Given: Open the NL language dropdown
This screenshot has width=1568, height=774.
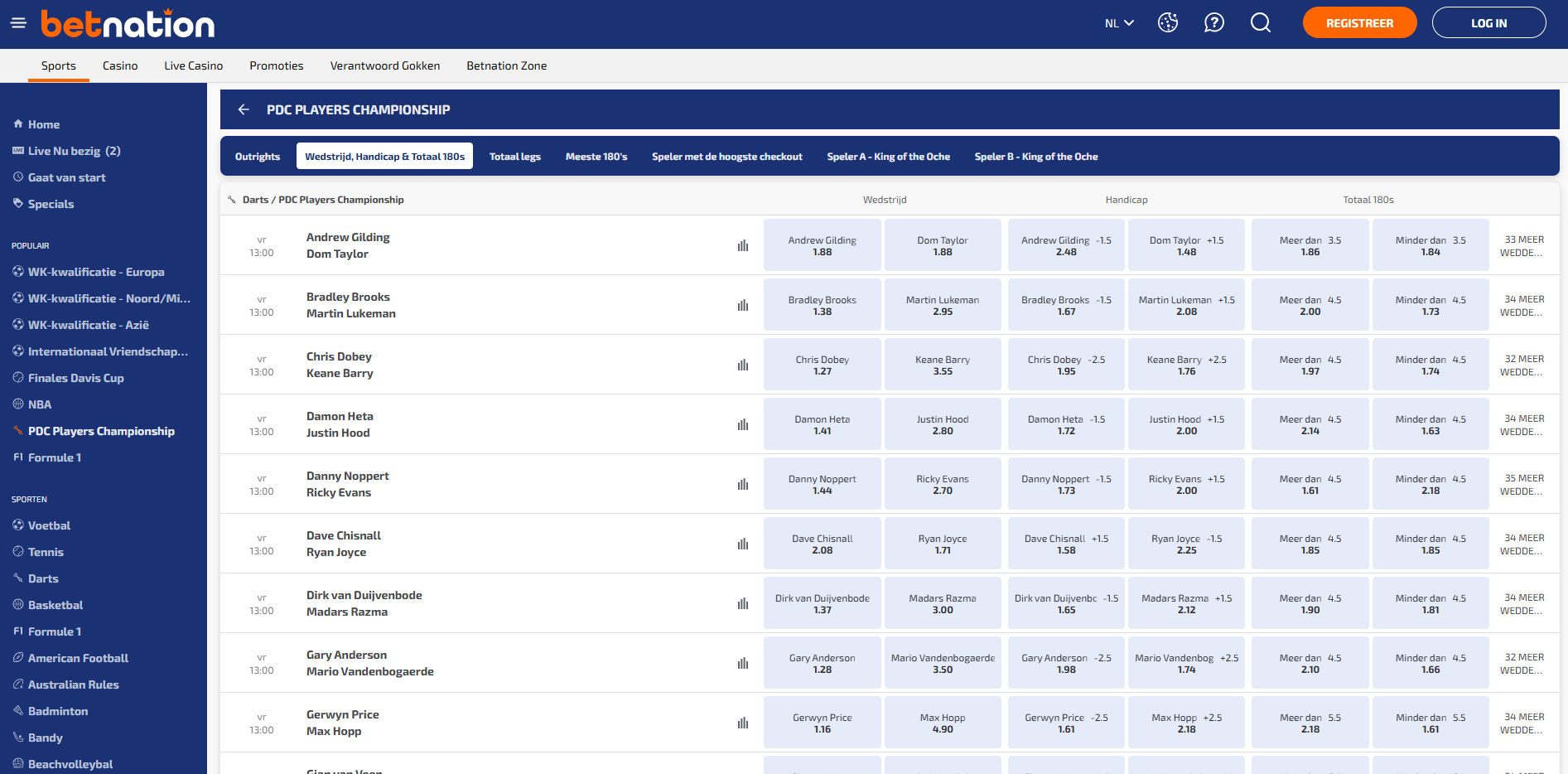Looking at the screenshot, I should pyautogui.click(x=1119, y=23).
